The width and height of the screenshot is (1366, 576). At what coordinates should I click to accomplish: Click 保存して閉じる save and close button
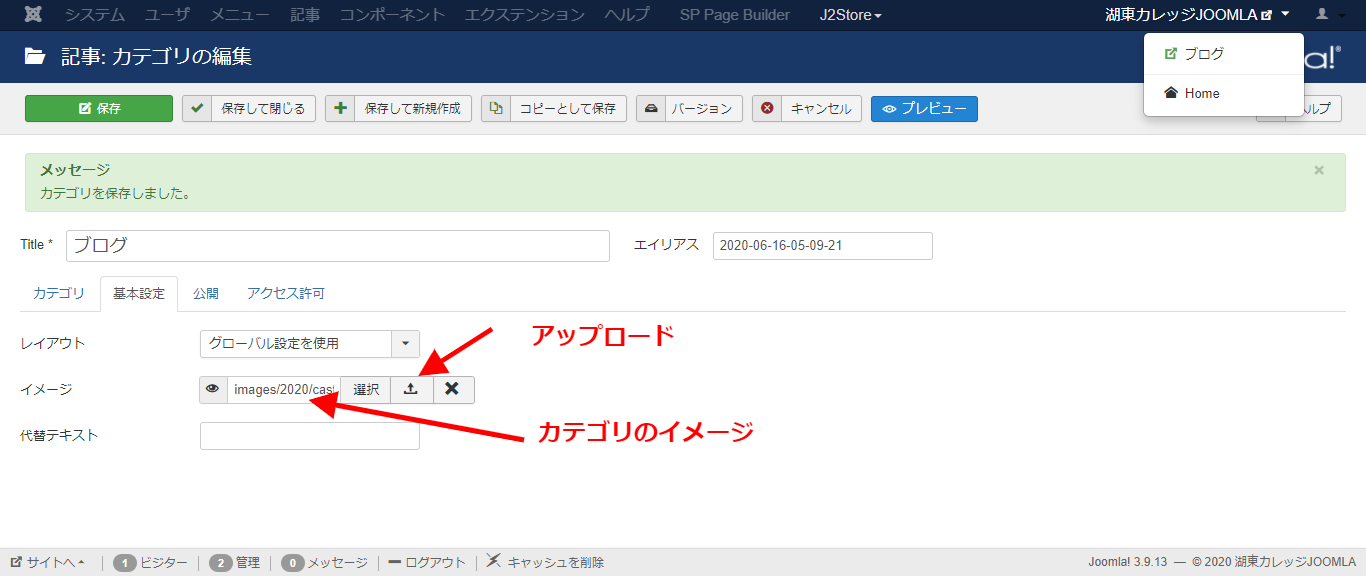249,109
